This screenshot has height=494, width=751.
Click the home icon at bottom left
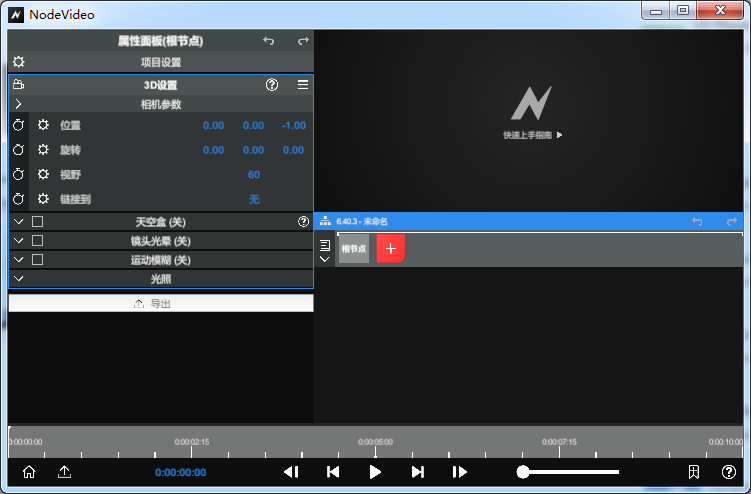[x=29, y=472]
